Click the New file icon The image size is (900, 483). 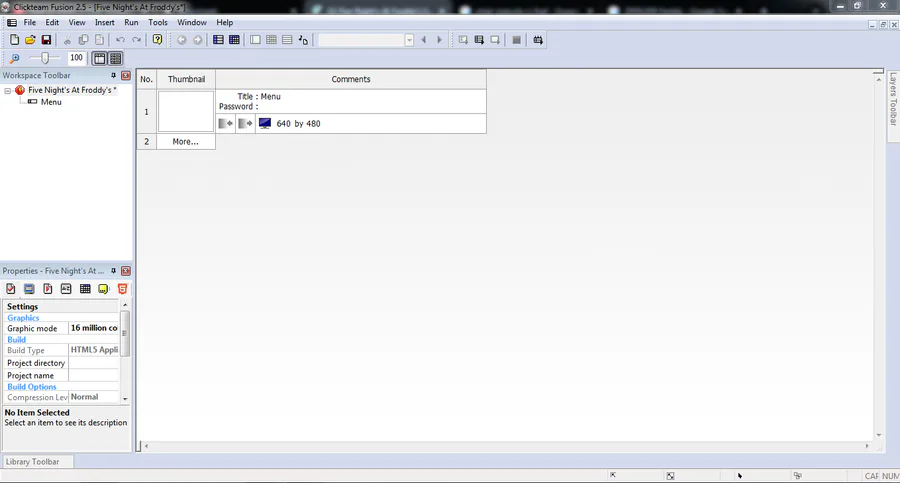pos(14,40)
